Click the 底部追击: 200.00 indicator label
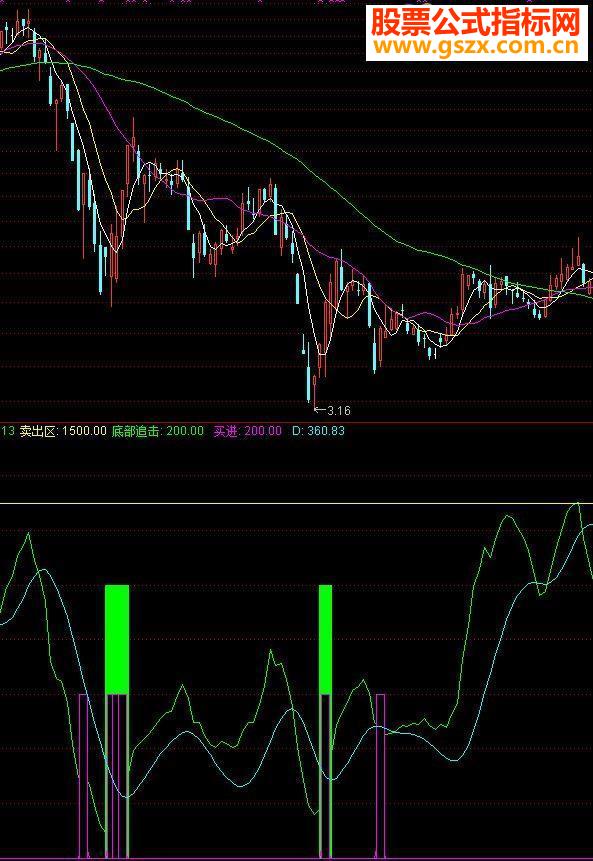 coord(158,431)
